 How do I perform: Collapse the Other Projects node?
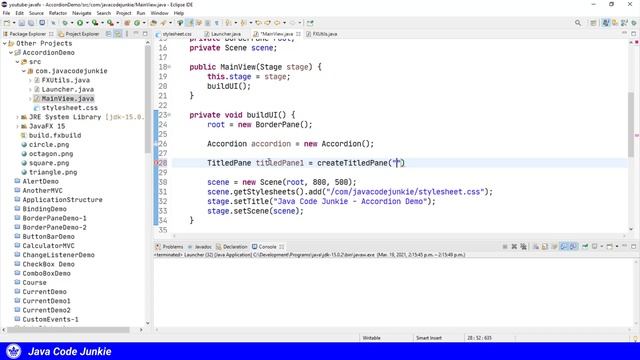(4, 43)
